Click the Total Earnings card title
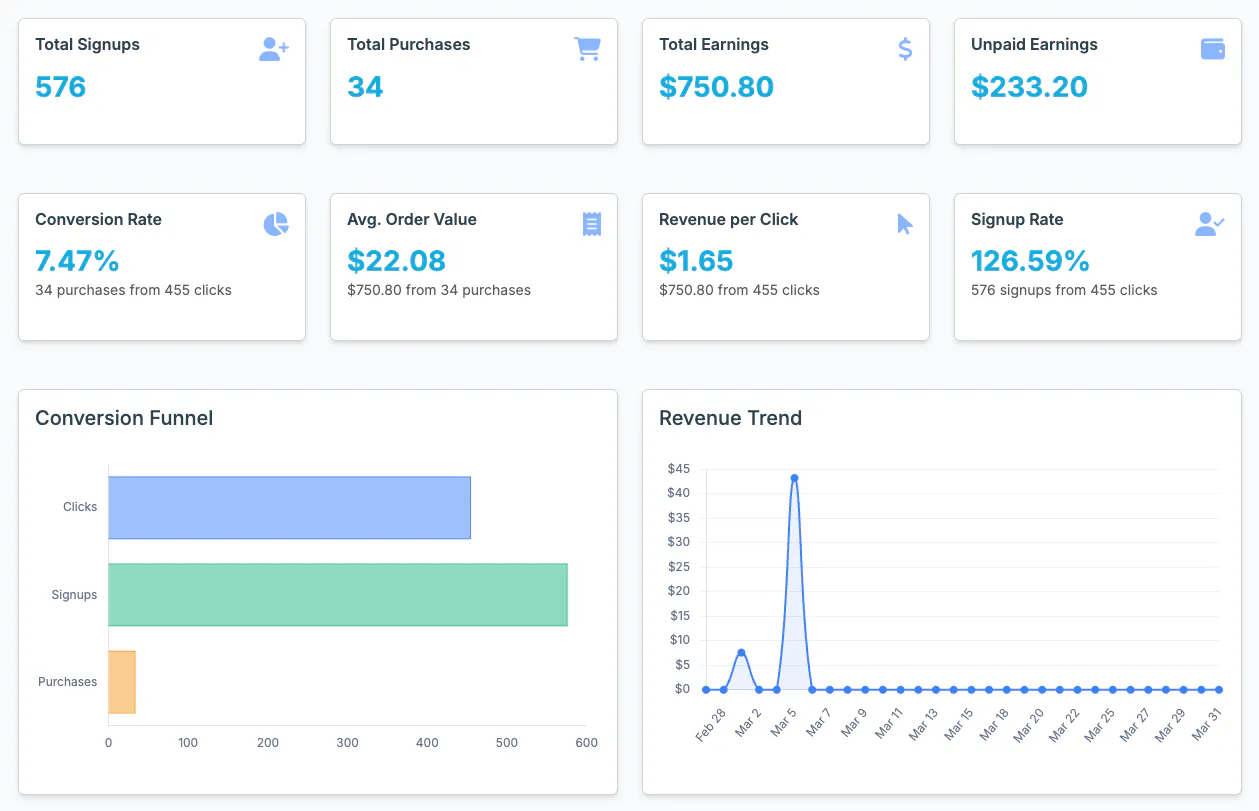This screenshot has width=1259, height=811. (x=714, y=45)
